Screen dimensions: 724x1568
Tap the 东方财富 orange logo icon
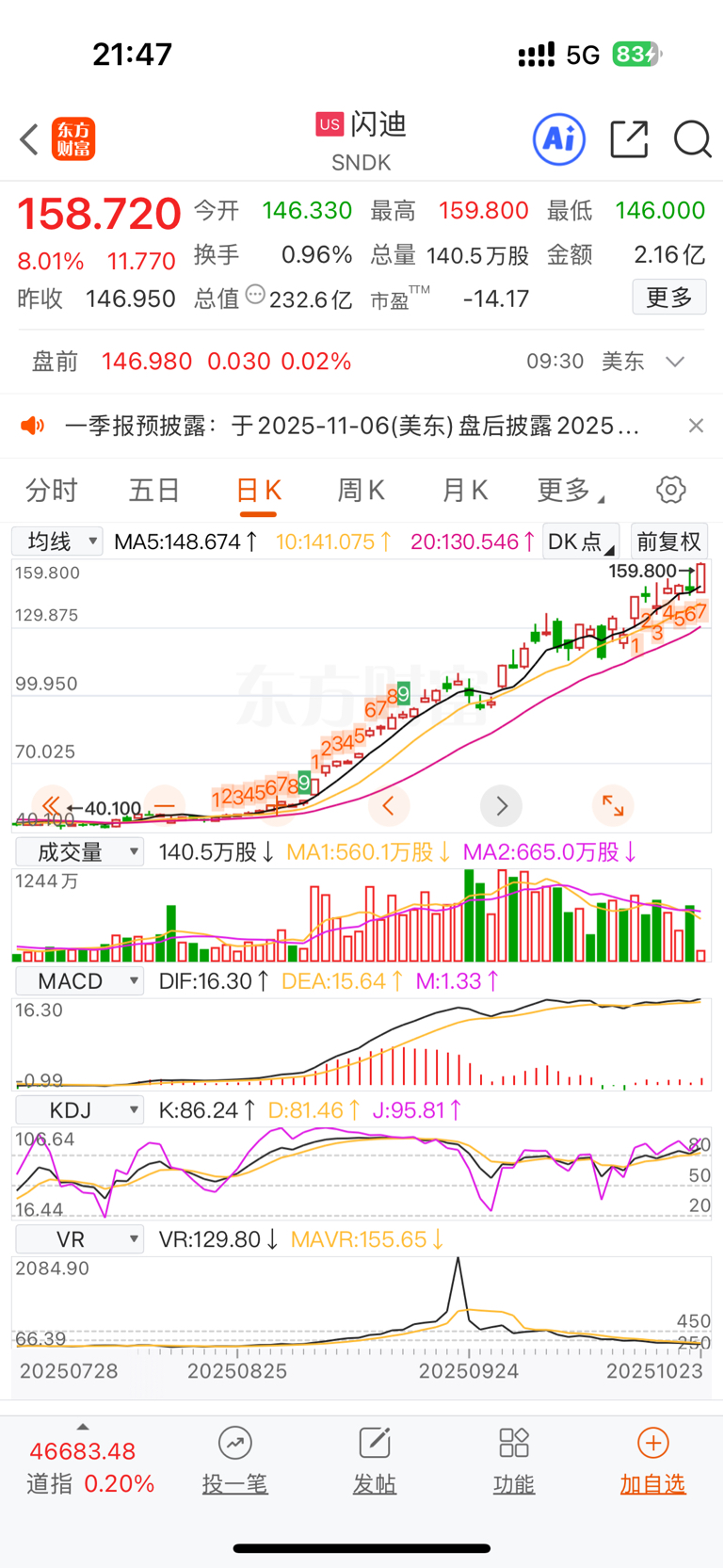[x=73, y=139]
